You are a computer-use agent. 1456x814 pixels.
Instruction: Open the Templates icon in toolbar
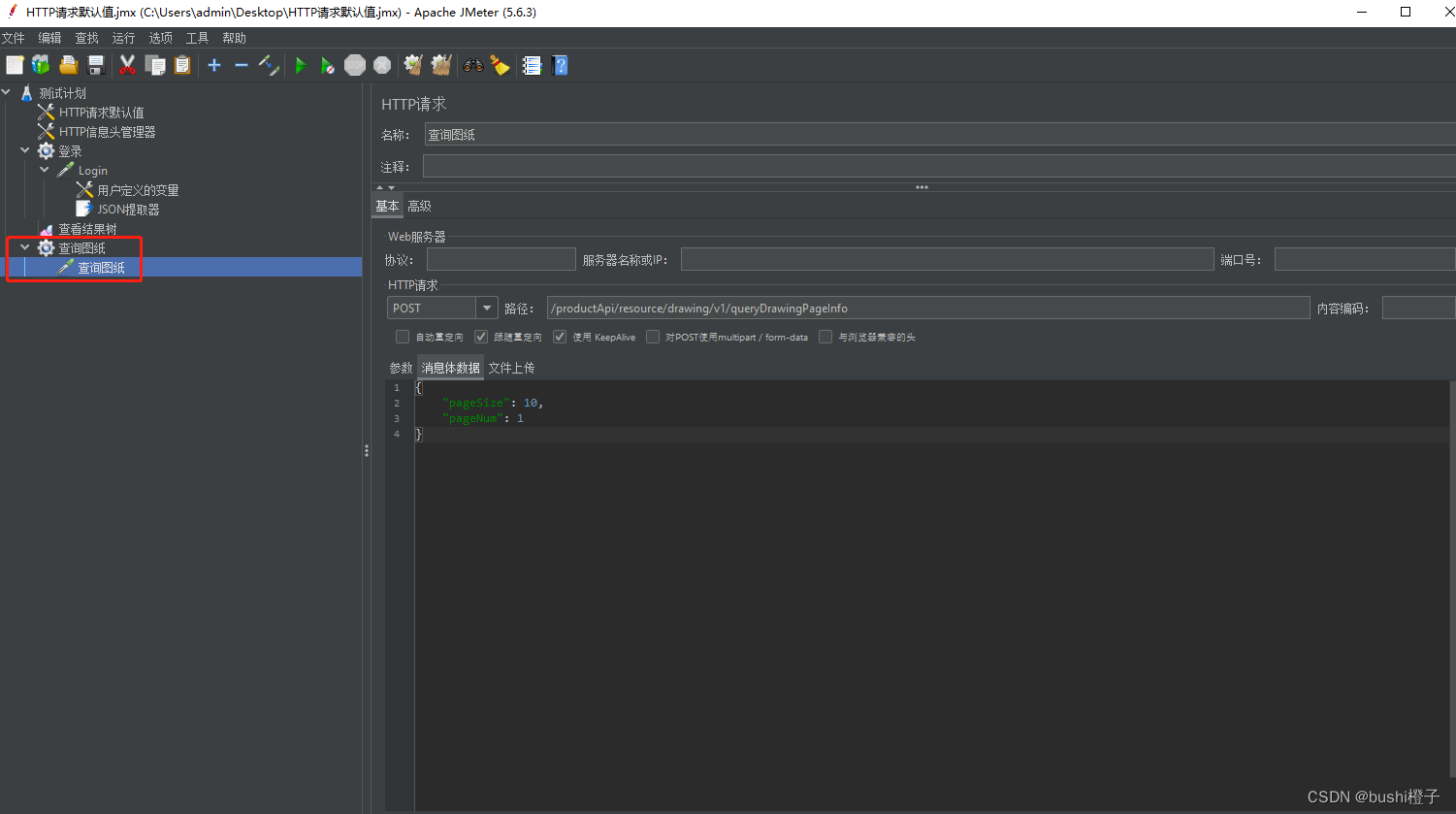tap(41, 65)
